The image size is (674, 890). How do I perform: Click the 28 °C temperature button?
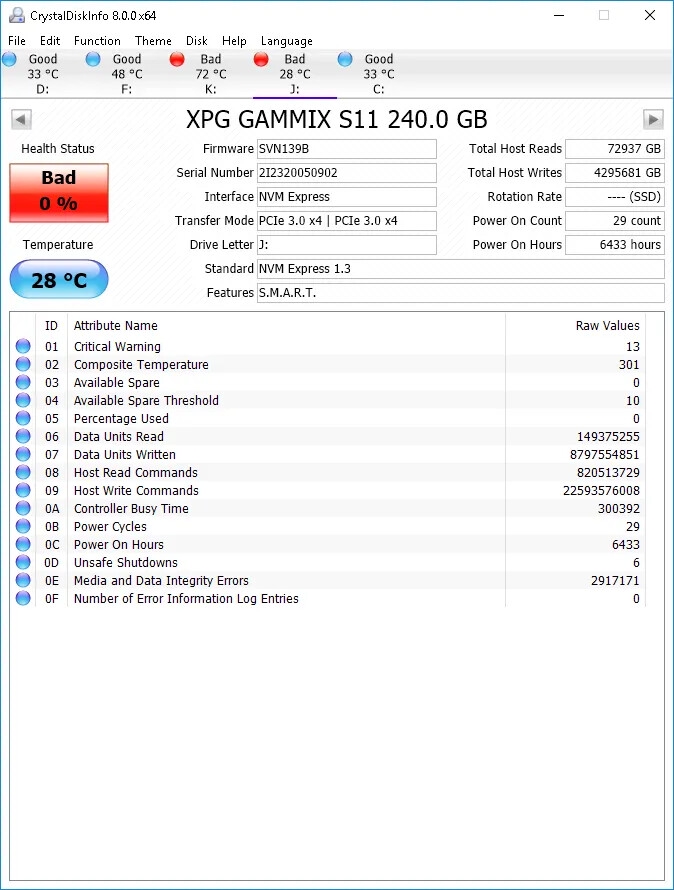coord(59,279)
